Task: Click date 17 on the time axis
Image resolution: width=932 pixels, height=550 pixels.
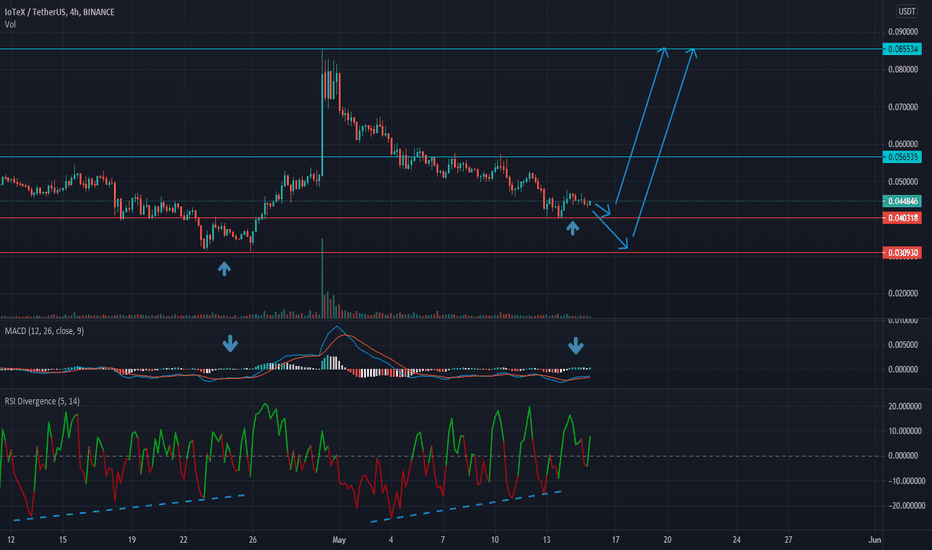Action: click(x=615, y=540)
